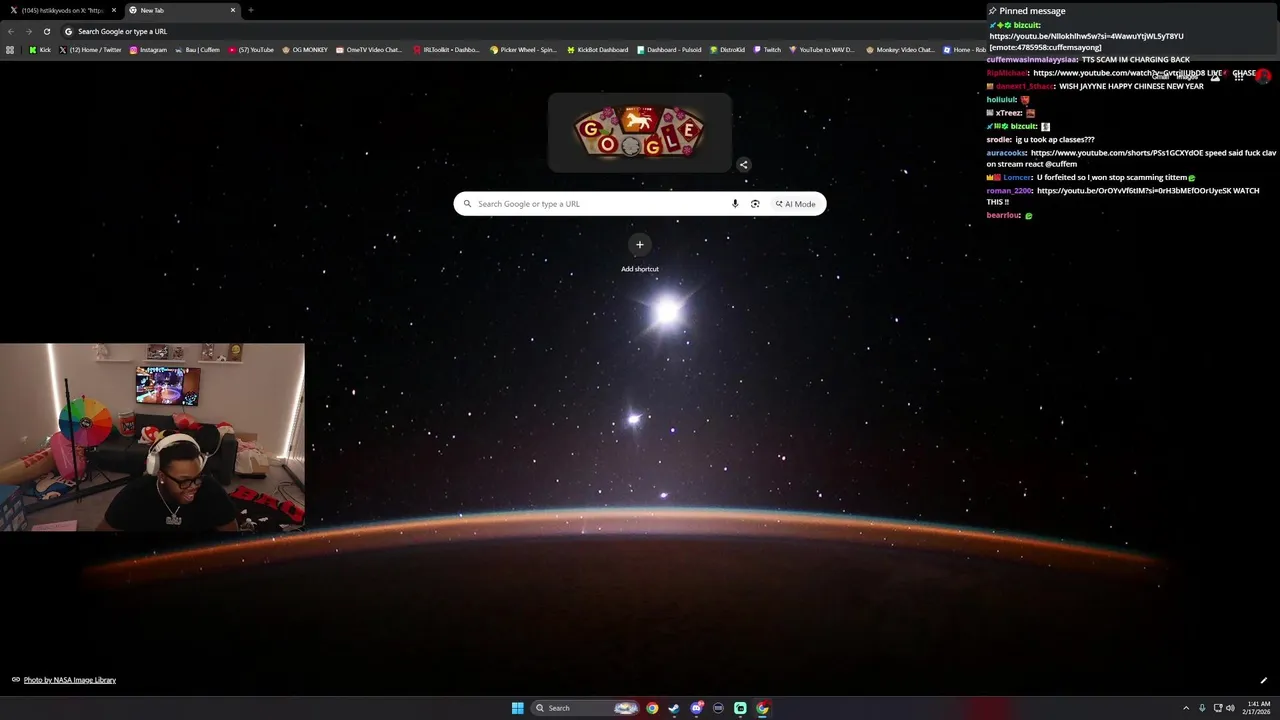1280x720 pixels.
Task: Open the Bau | Cuffem bookmark
Action: tap(197, 49)
